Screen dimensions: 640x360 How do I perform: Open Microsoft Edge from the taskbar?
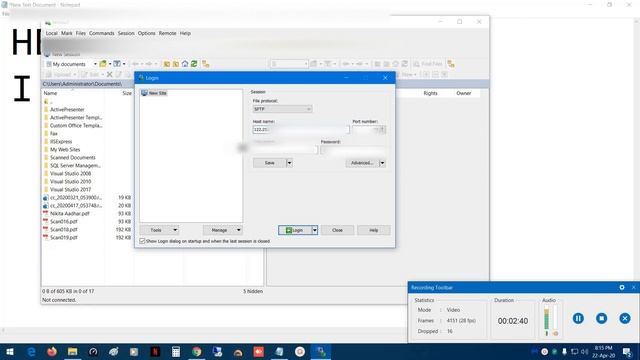pos(31,351)
